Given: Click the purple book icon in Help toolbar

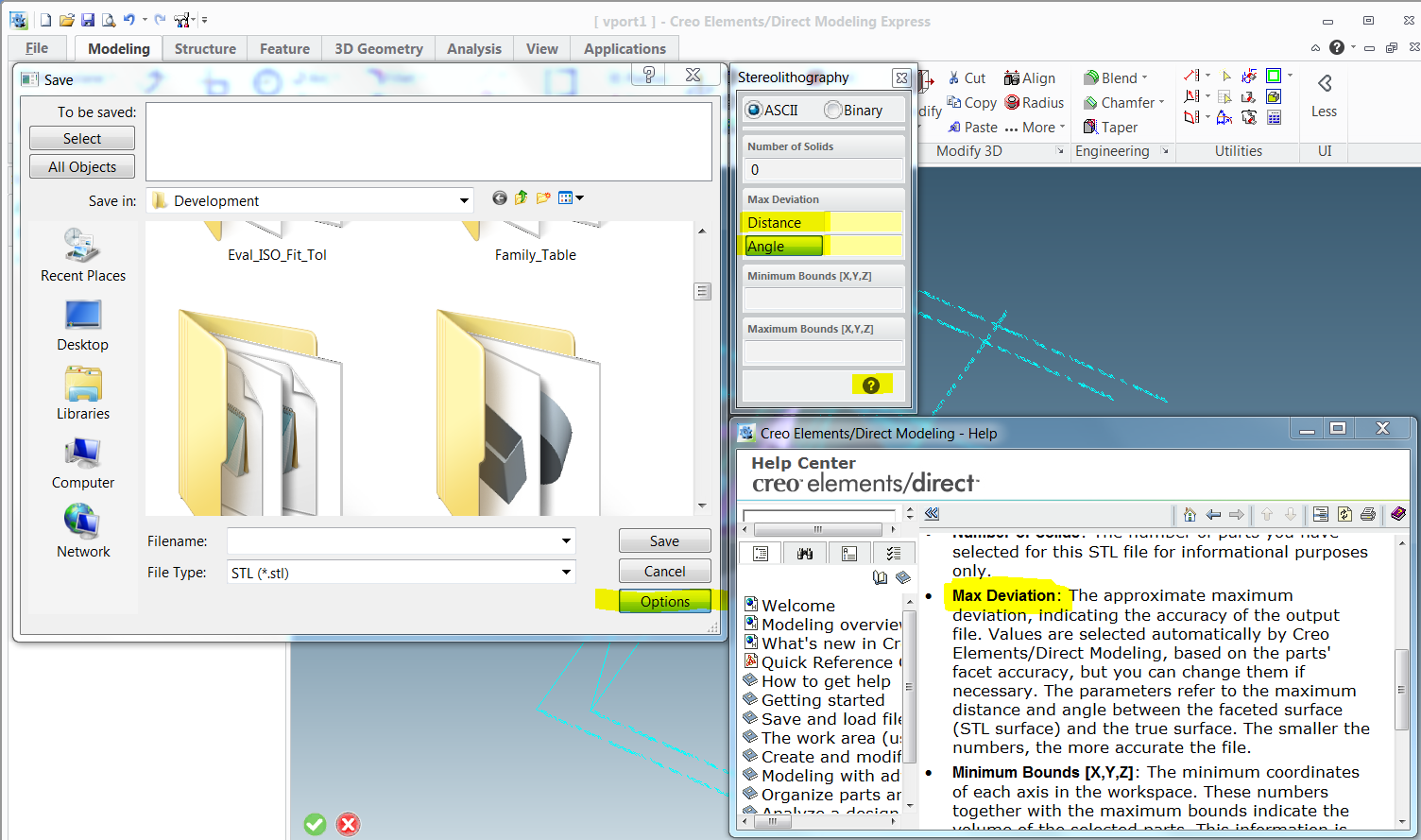Looking at the screenshot, I should (x=1398, y=514).
